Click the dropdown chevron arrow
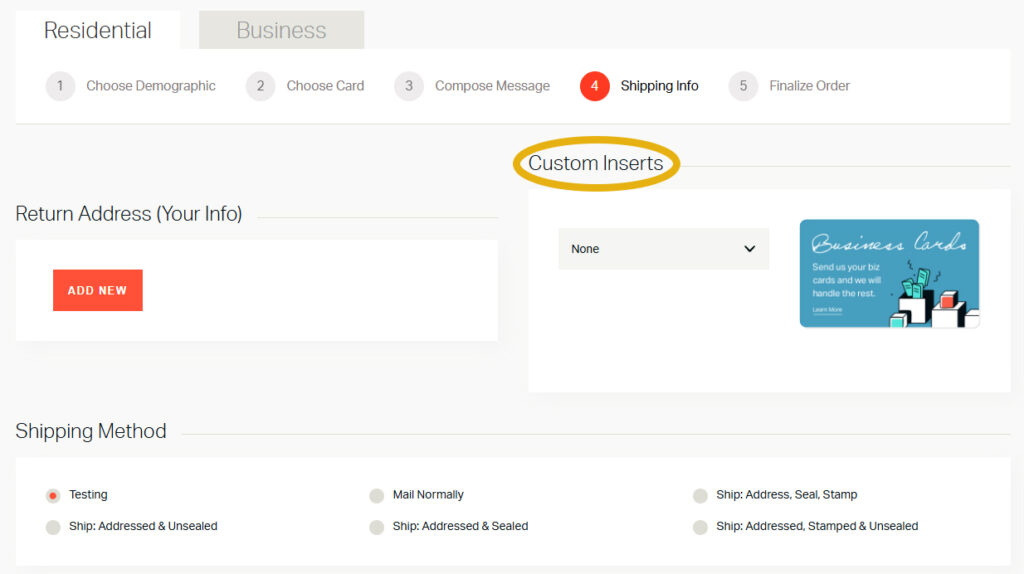 (750, 249)
